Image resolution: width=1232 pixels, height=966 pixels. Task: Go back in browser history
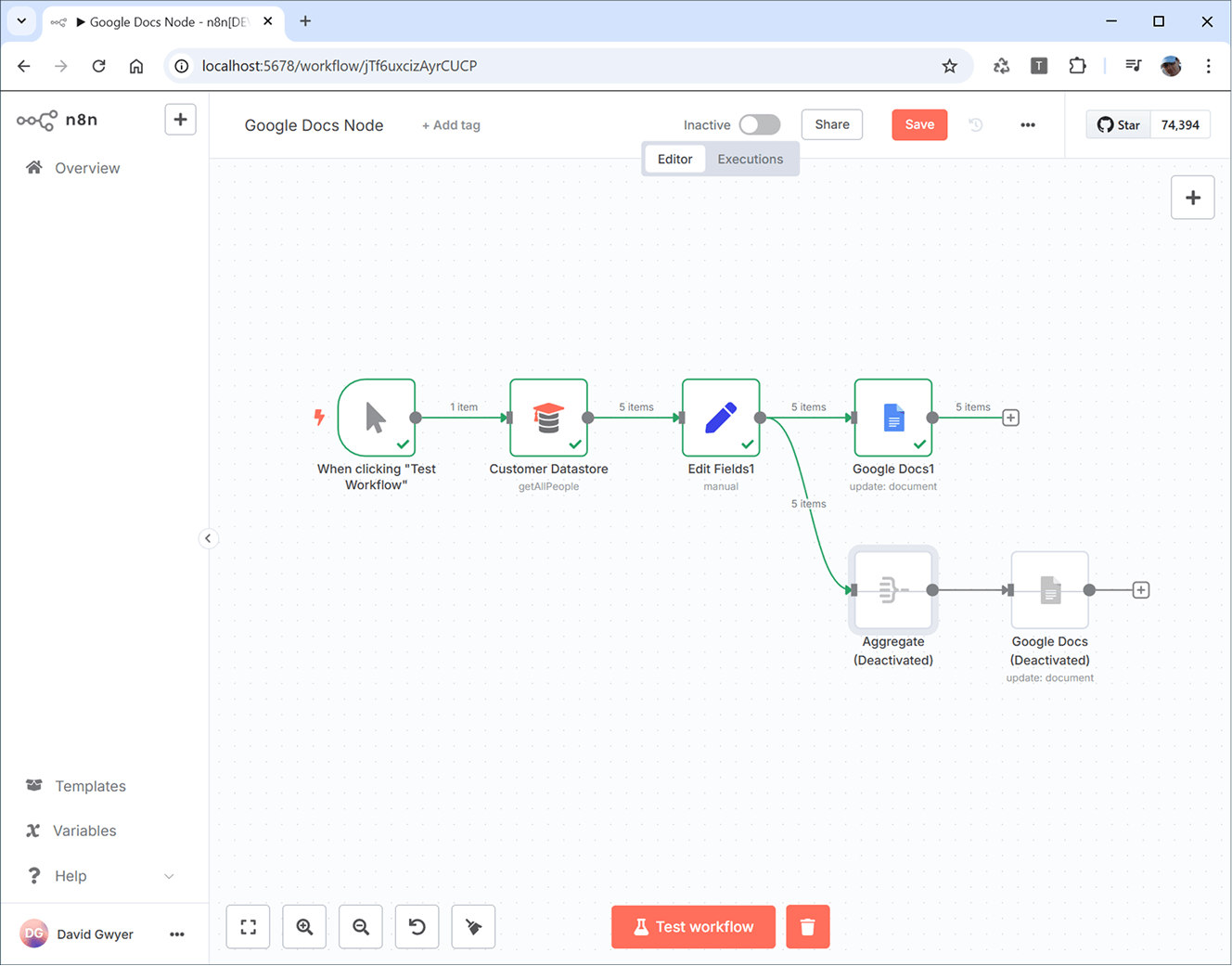click(24, 66)
